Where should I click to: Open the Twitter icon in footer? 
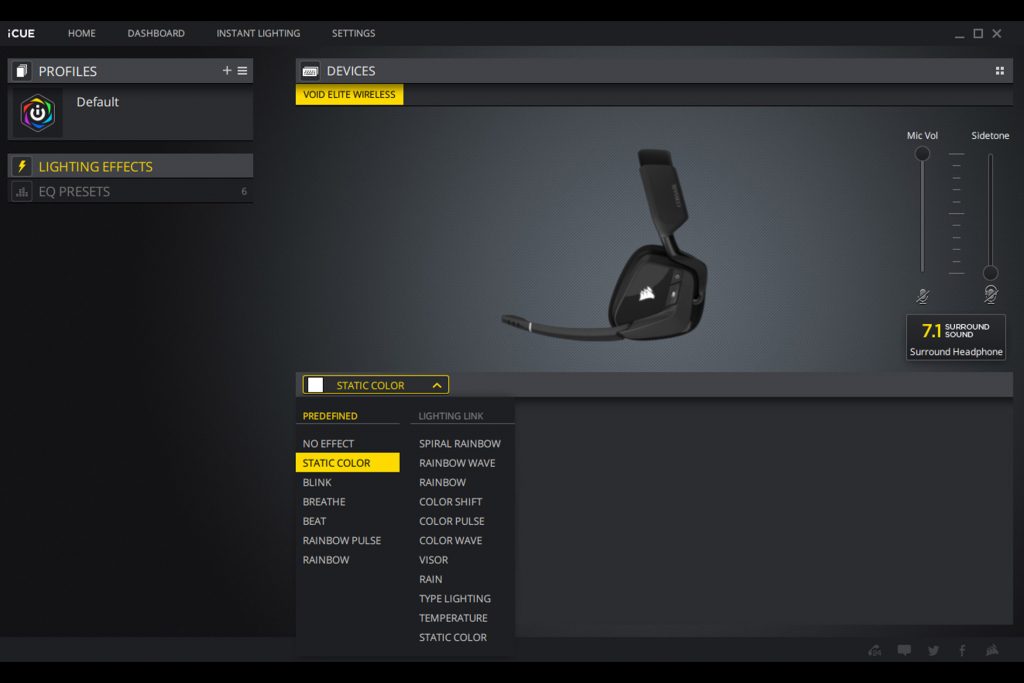coord(933,650)
